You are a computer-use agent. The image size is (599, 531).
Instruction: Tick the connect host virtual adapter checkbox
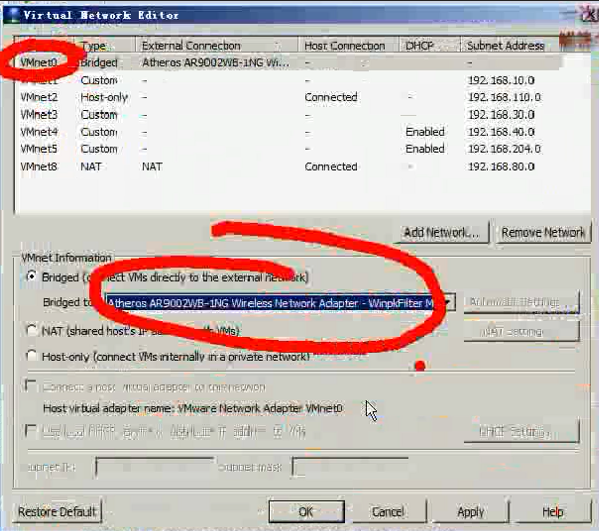coord(31,385)
